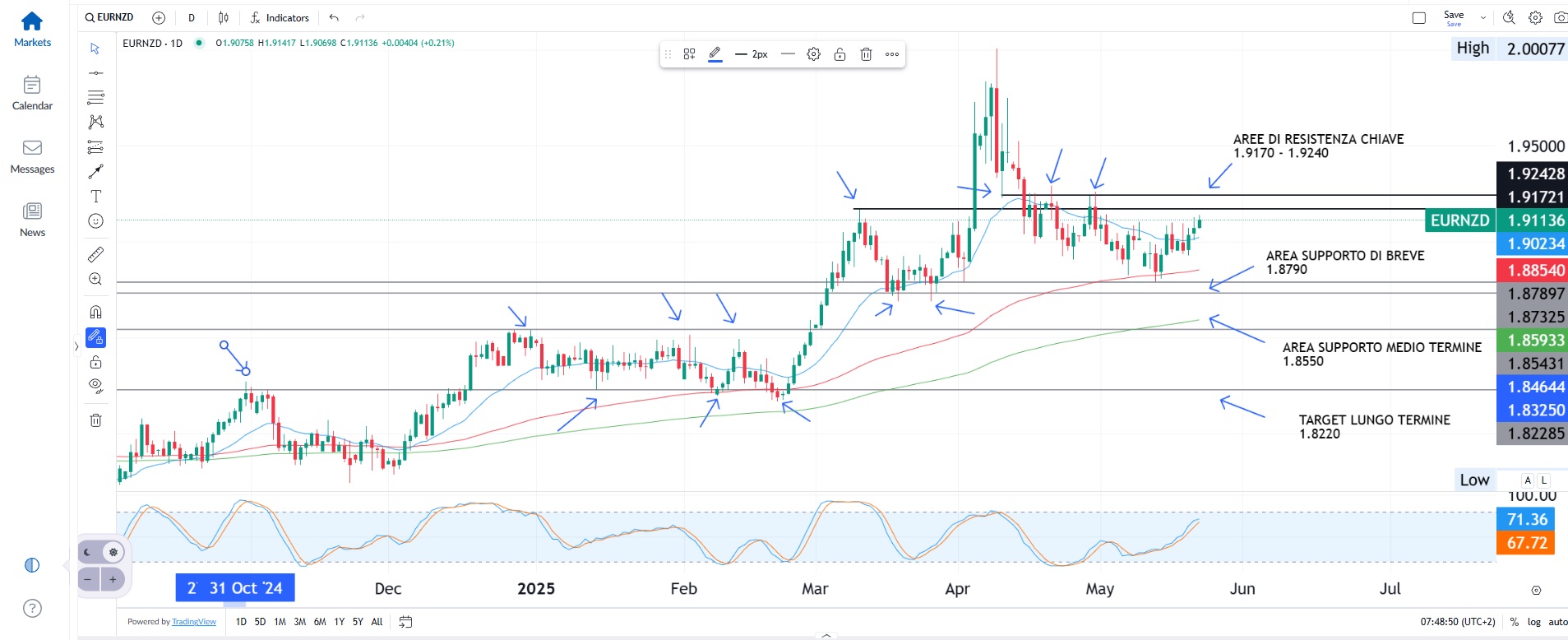This screenshot has width=1568, height=640.
Task: Open the Calendar section in sidebar
Action: [32, 93]
